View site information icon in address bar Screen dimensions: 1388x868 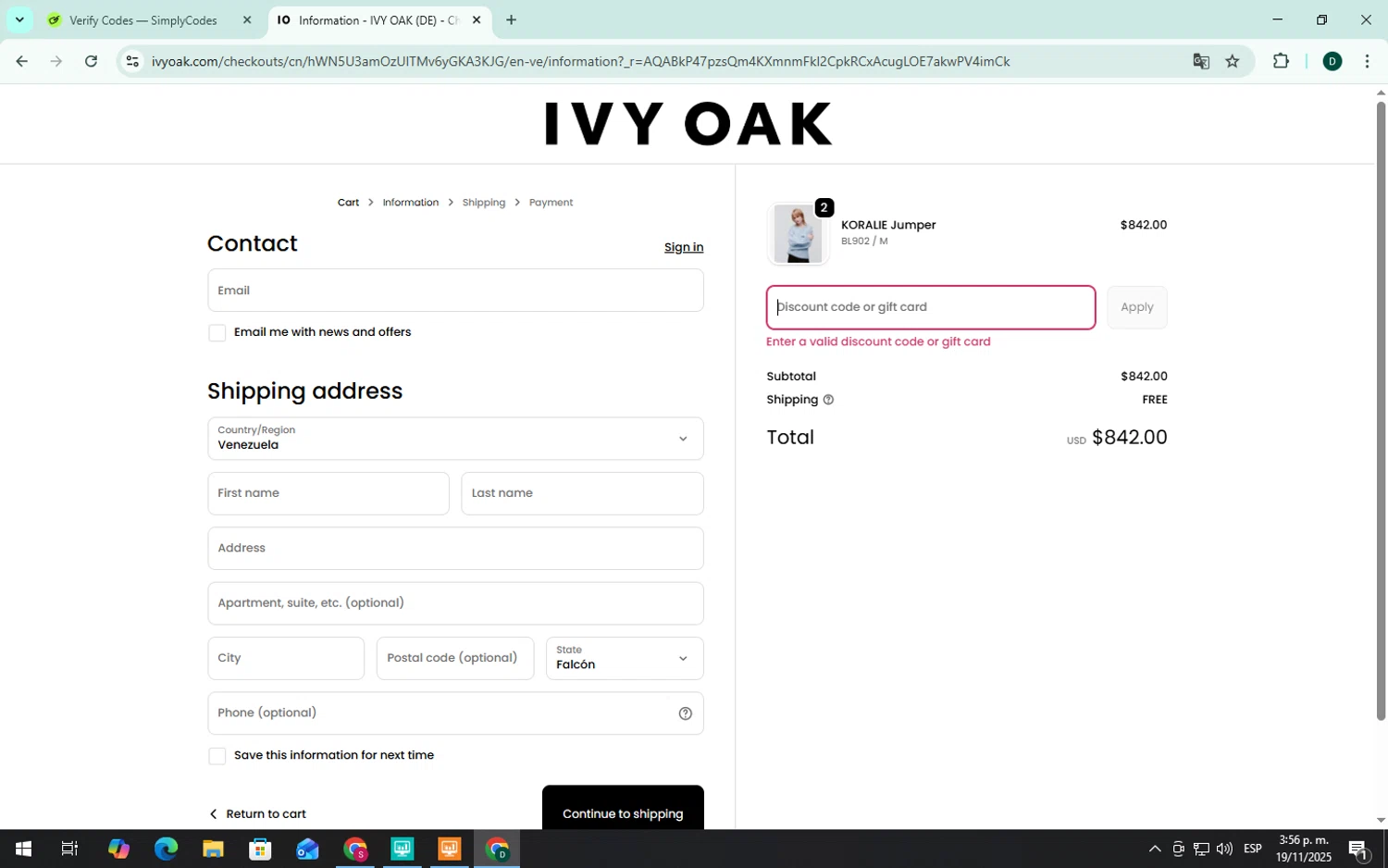coord(132,61)
